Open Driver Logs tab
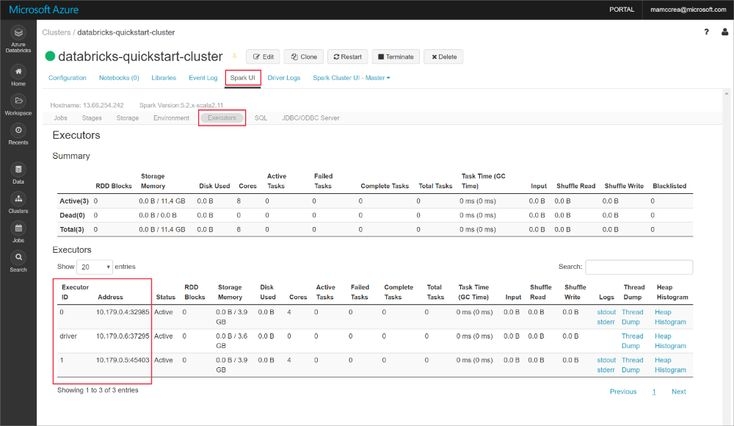This screenshot has height=426, width=734. 284,78
